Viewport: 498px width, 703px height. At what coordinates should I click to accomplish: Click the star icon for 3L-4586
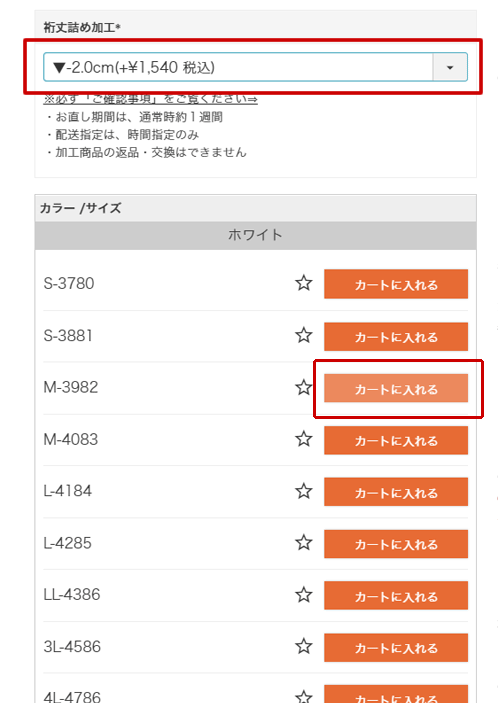[303, 646]
